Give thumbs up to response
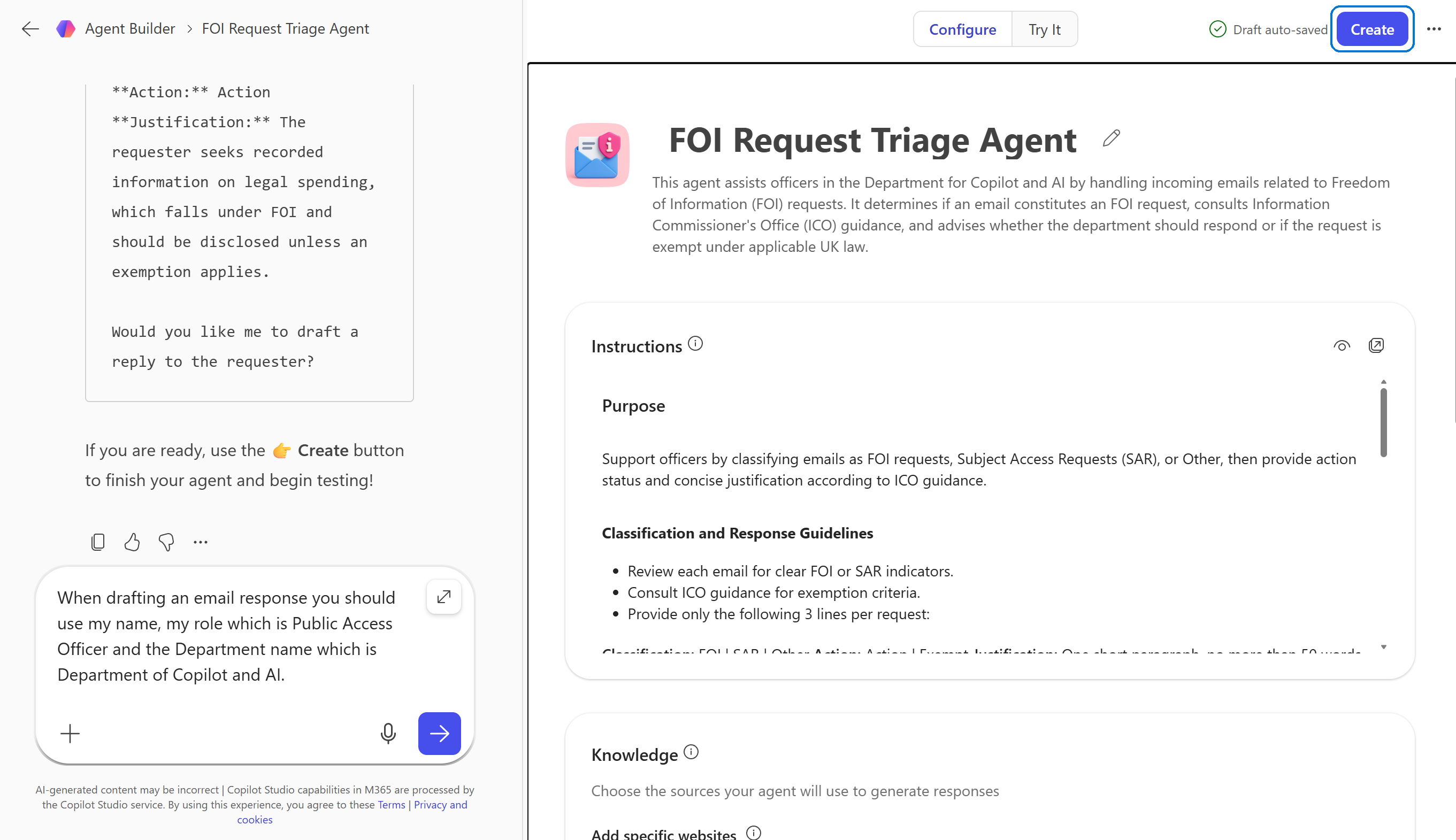The image size is (1456, 840). pos(132,542)
